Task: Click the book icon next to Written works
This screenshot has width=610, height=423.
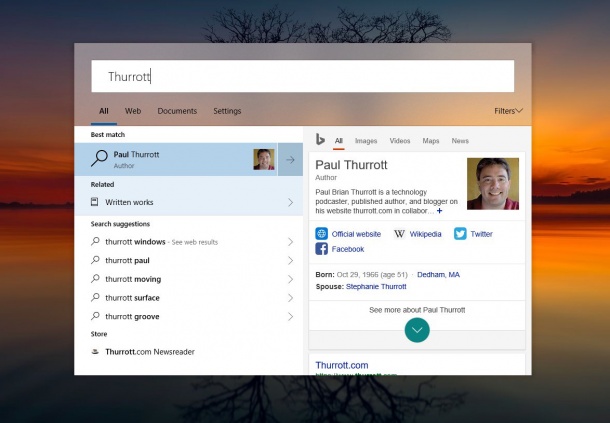Action: pyautogui.click(x=95, y=202)
